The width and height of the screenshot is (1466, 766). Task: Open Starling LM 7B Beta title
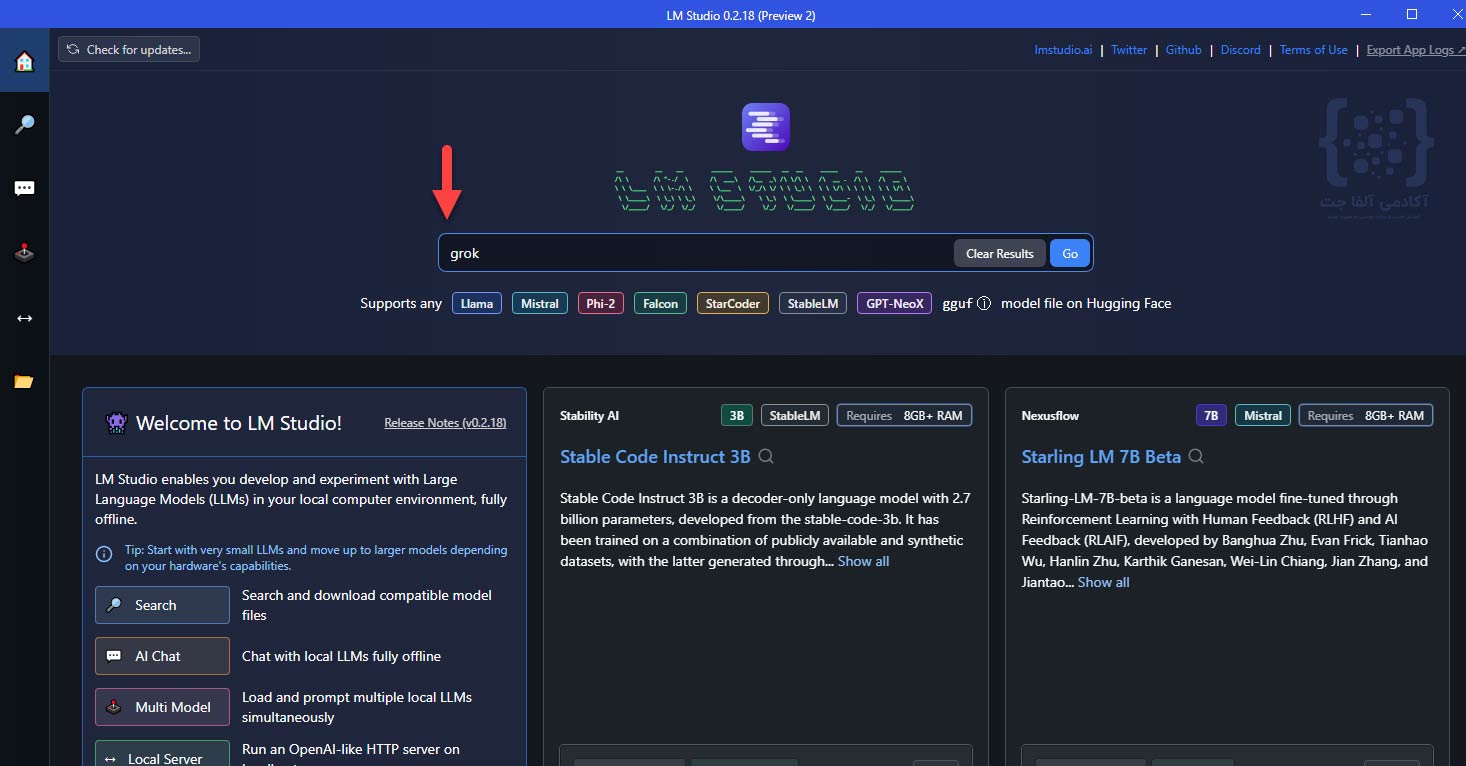coord(1101,457)
